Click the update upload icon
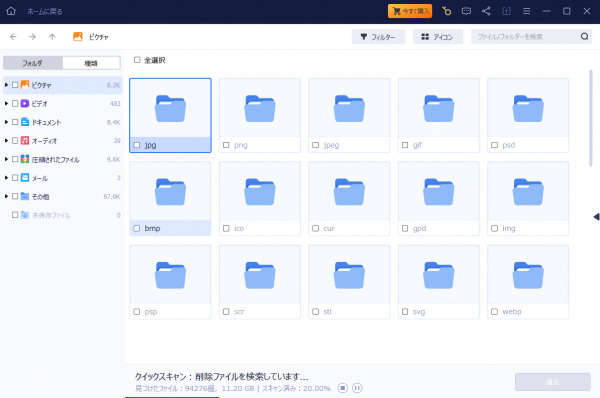 [x=506, y=11]
